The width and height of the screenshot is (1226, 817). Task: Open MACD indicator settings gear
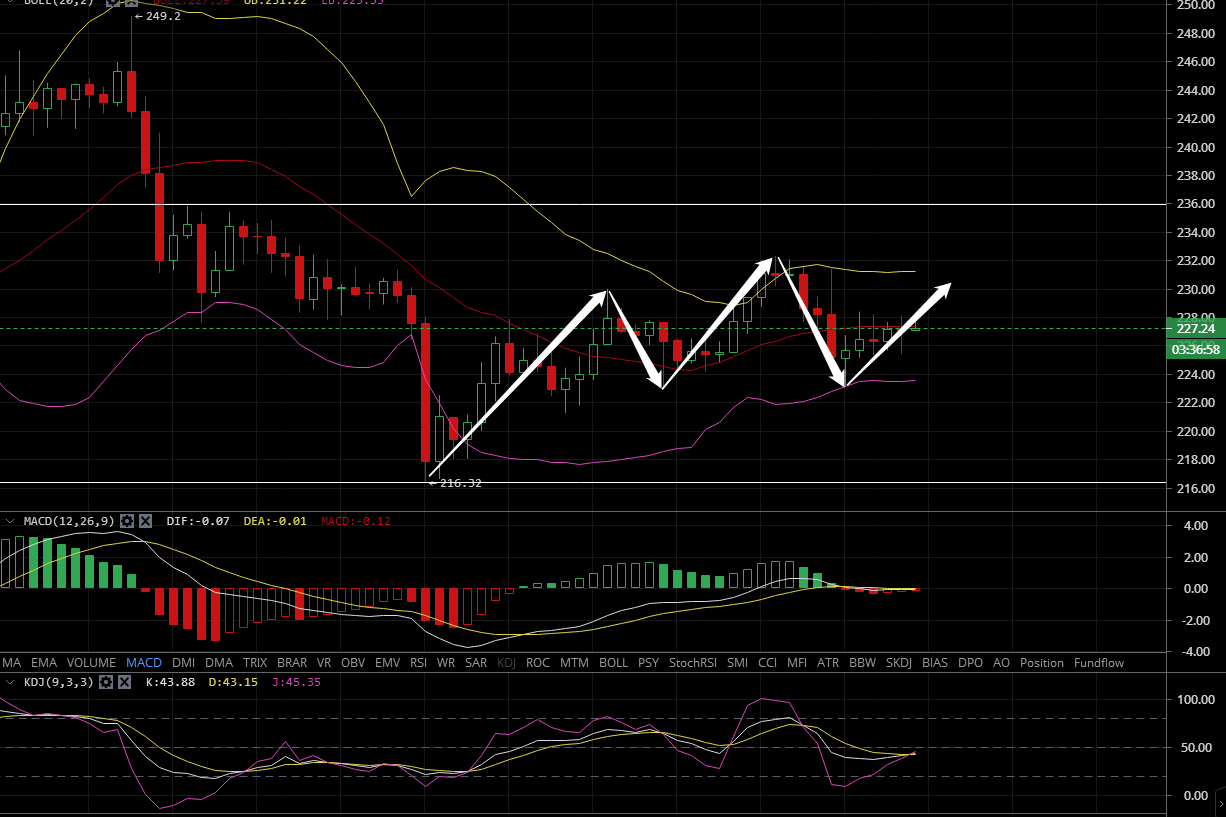(127, 521)
